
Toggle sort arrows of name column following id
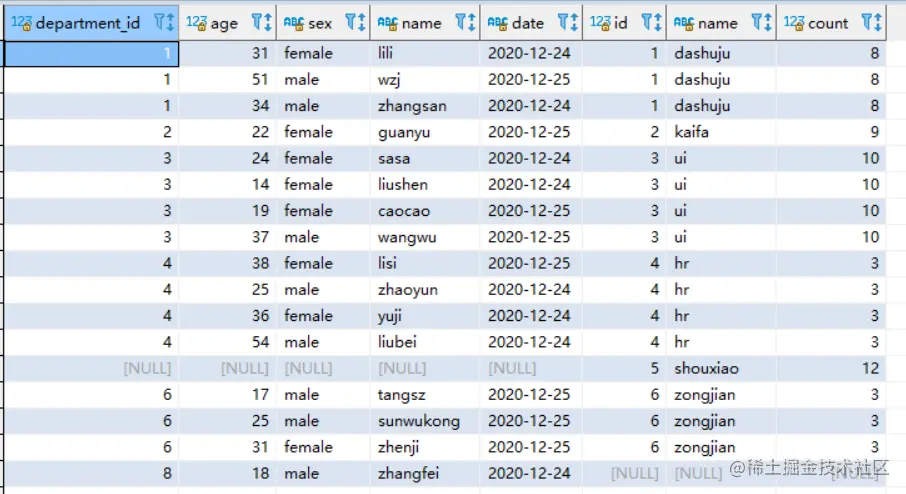tap(767, 23)
